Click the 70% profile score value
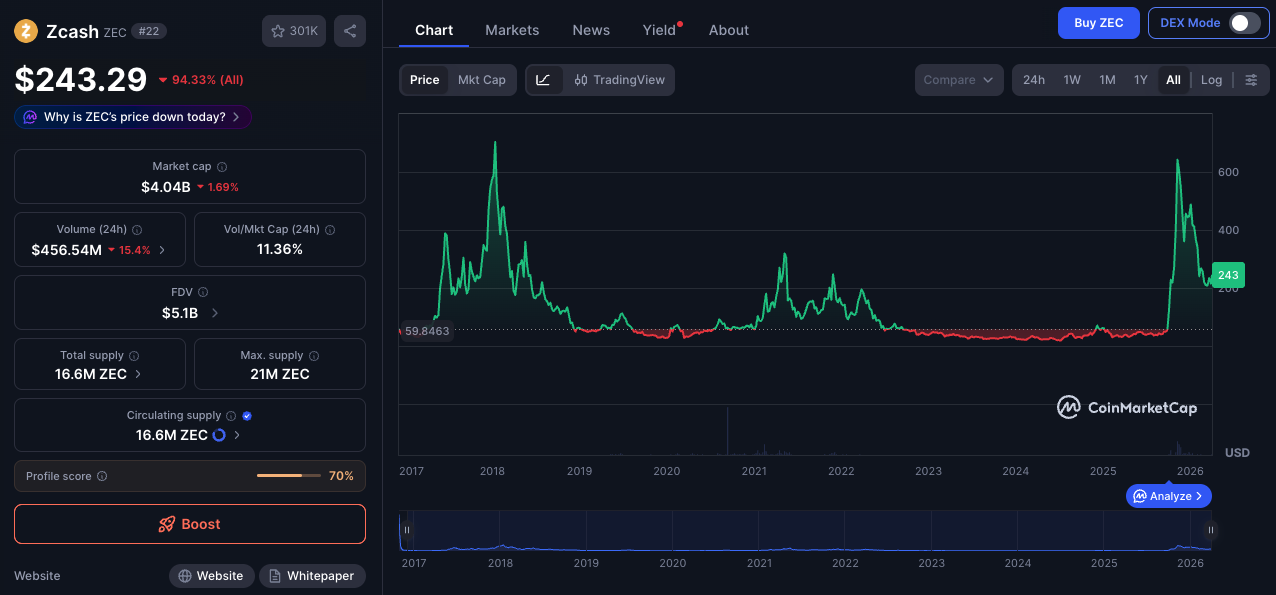This screenshot has width=1276, height=595. [x=341, y=476]
